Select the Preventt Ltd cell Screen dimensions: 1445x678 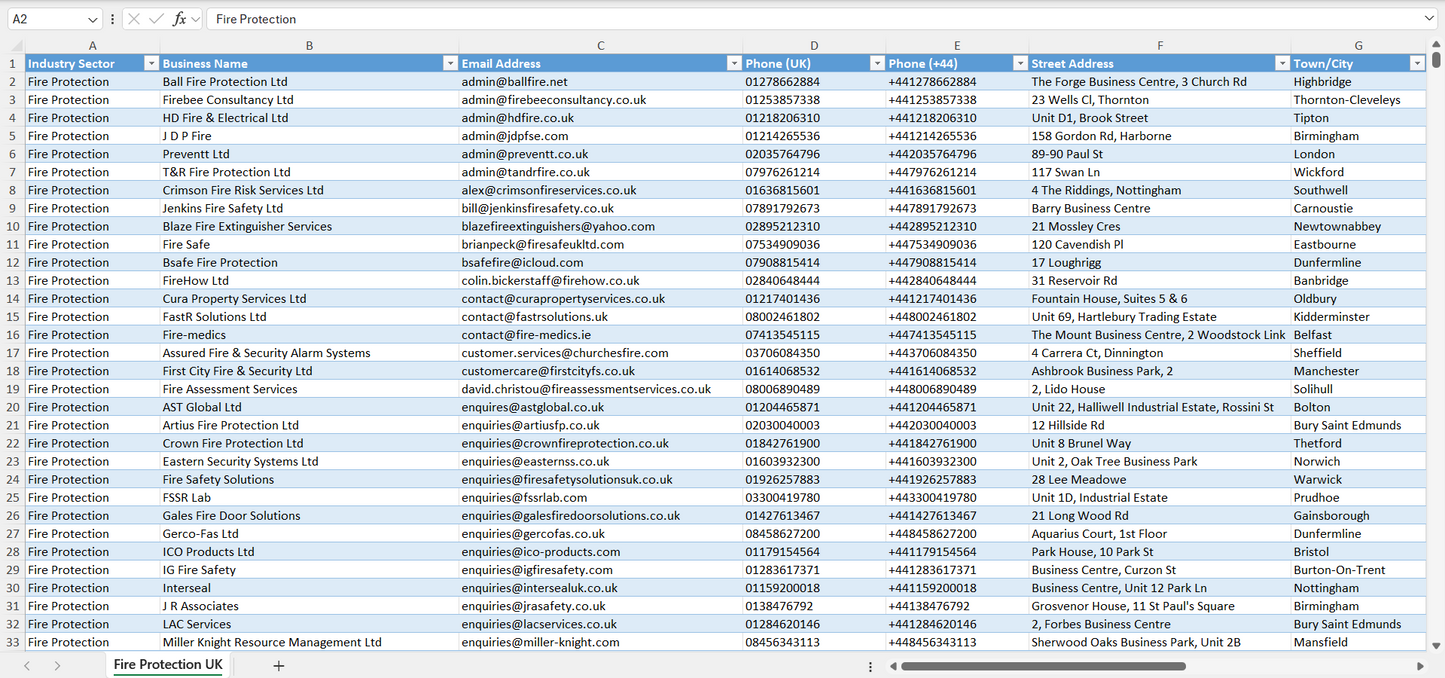pos(310,154)
